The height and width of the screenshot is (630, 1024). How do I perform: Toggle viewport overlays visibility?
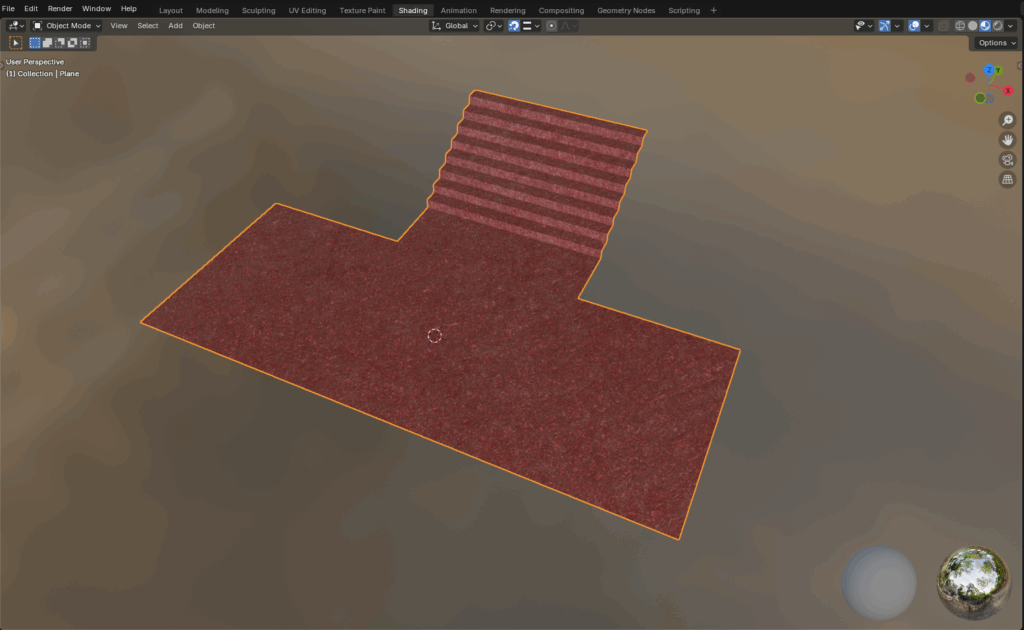(x=914, y=26)
